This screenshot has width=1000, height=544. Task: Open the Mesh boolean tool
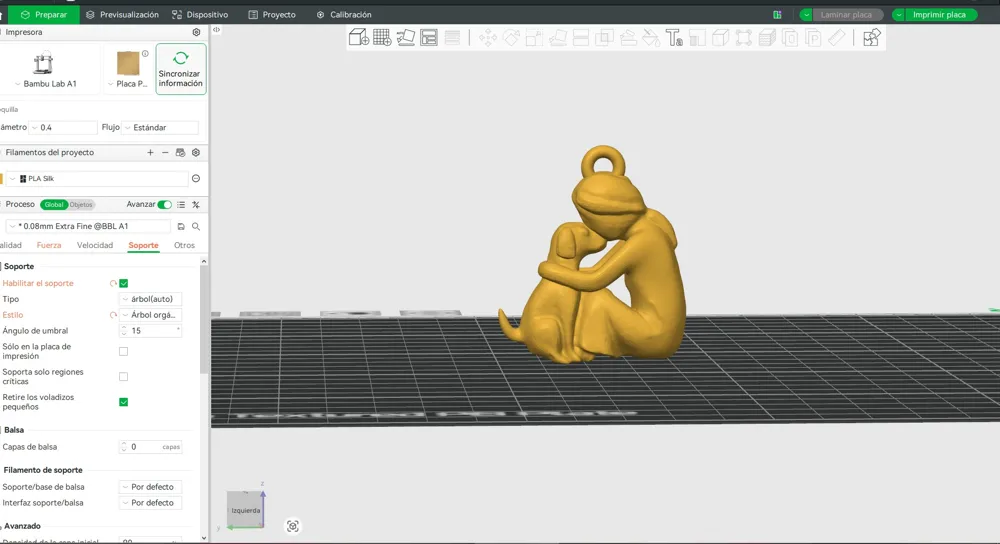pos(604,38)
